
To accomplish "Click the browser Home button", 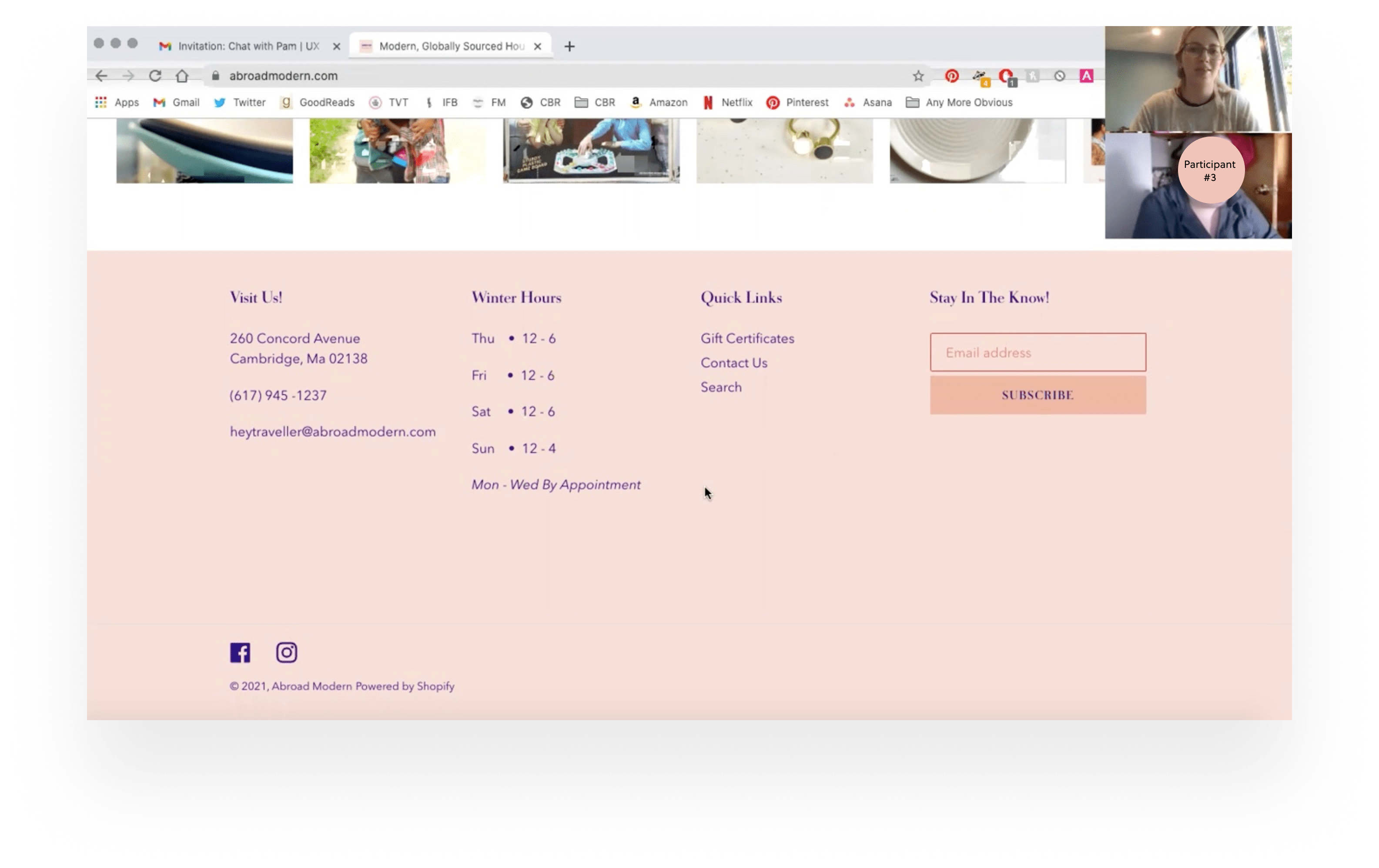I will coord(182,76).
